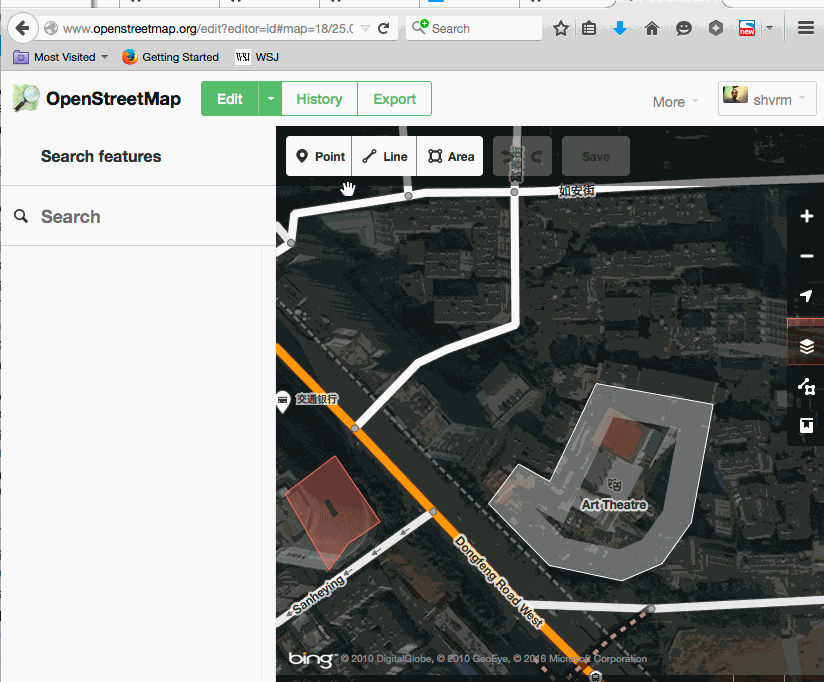Open the shvrm user menu
This screenshot has height=682, width=824.
[767, 98]
